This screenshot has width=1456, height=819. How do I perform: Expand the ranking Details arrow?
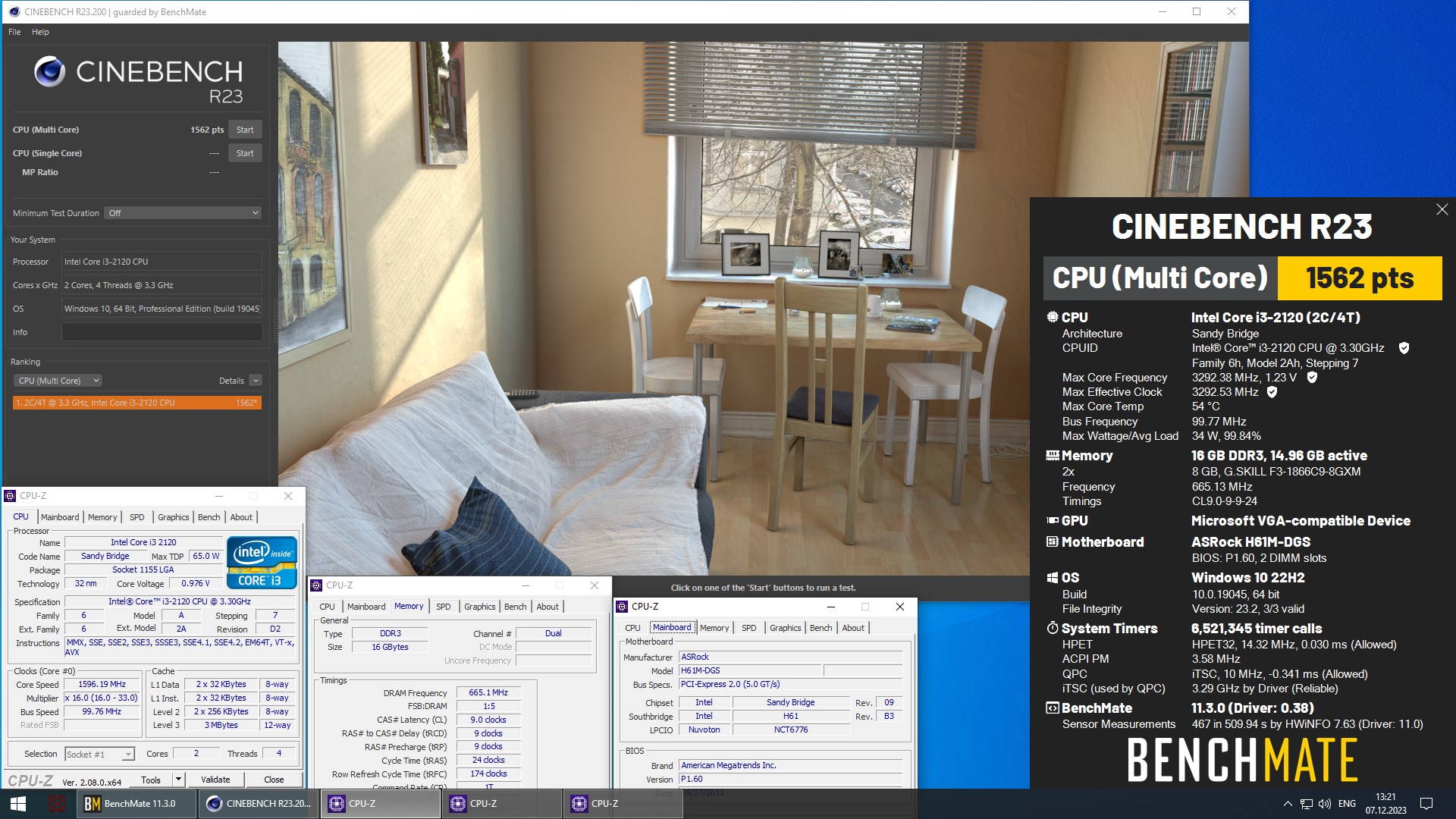point(256,381)
